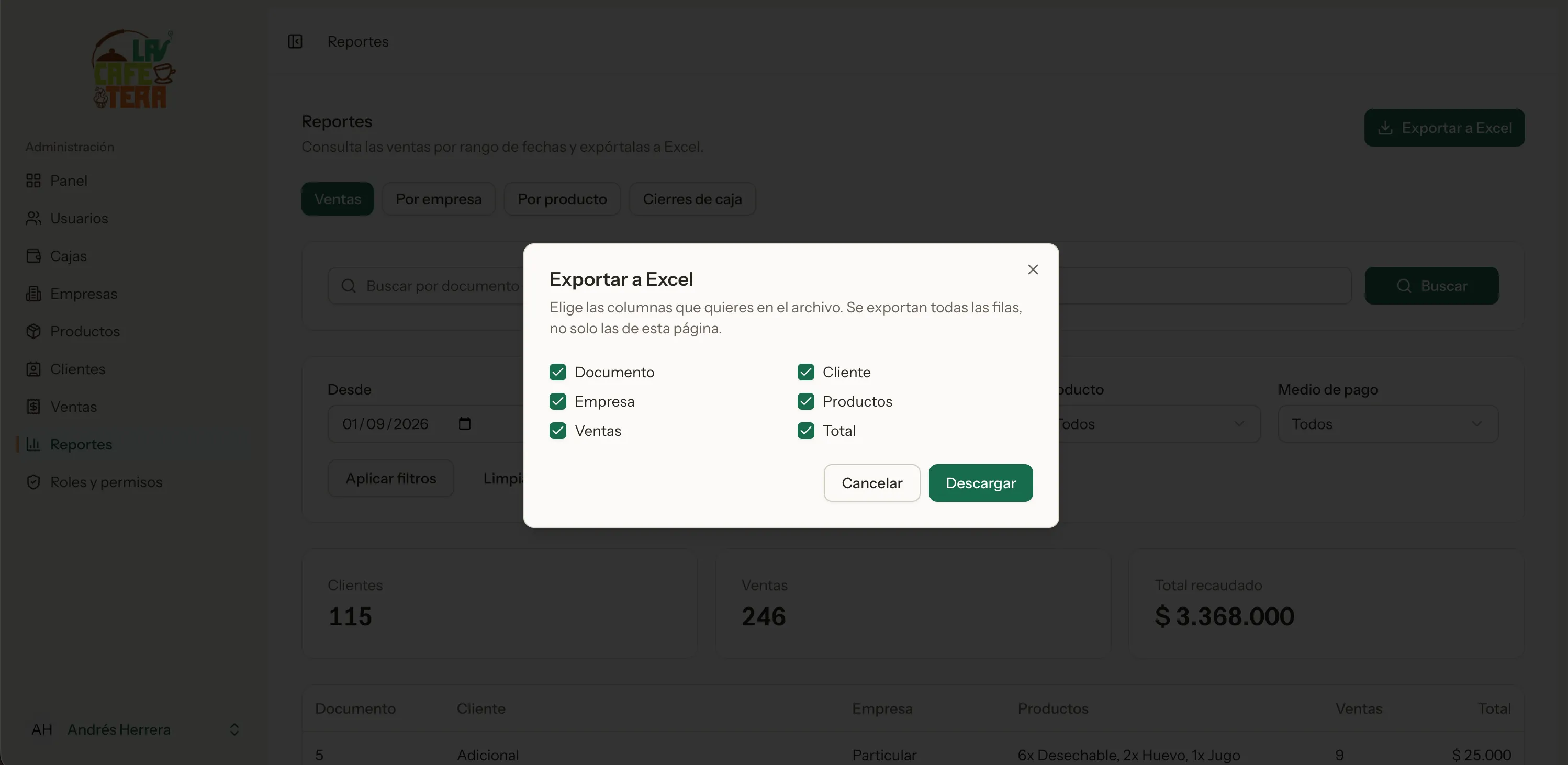
Task: Click Descargar to download the Excel
Action: (980, 482)
